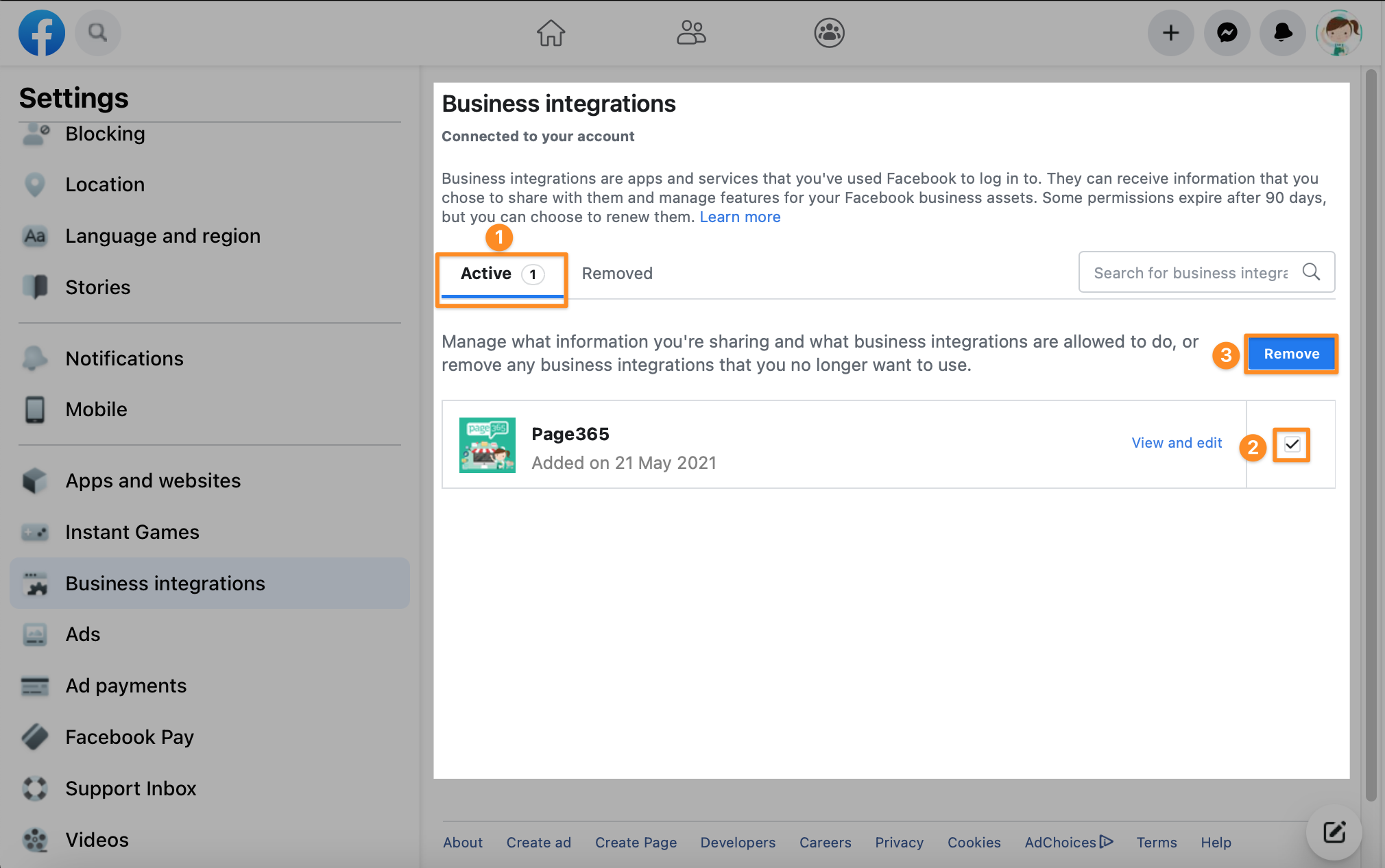This screenshot has width=1385, height=868.
Task: Click the search magnifier beside Facebook logo
Action: [97, 32]
